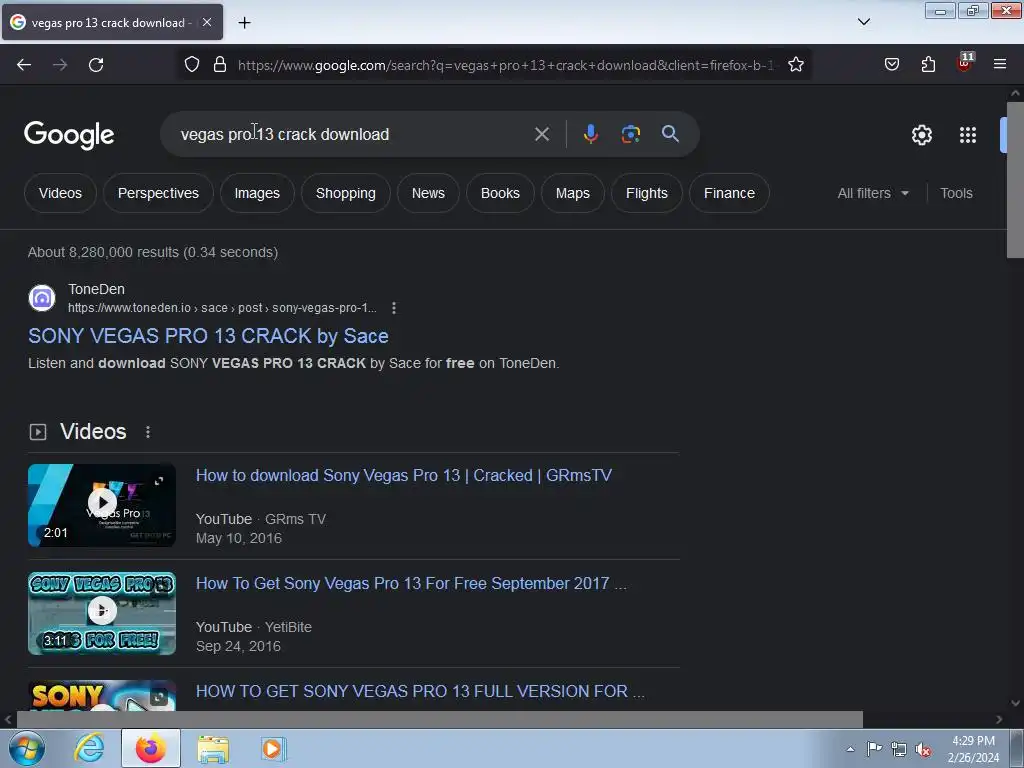The width and height of the screenshot is (1024, 768).
Task: Click the Google logo
Action: pyautogui.click(x=69, y=135)
